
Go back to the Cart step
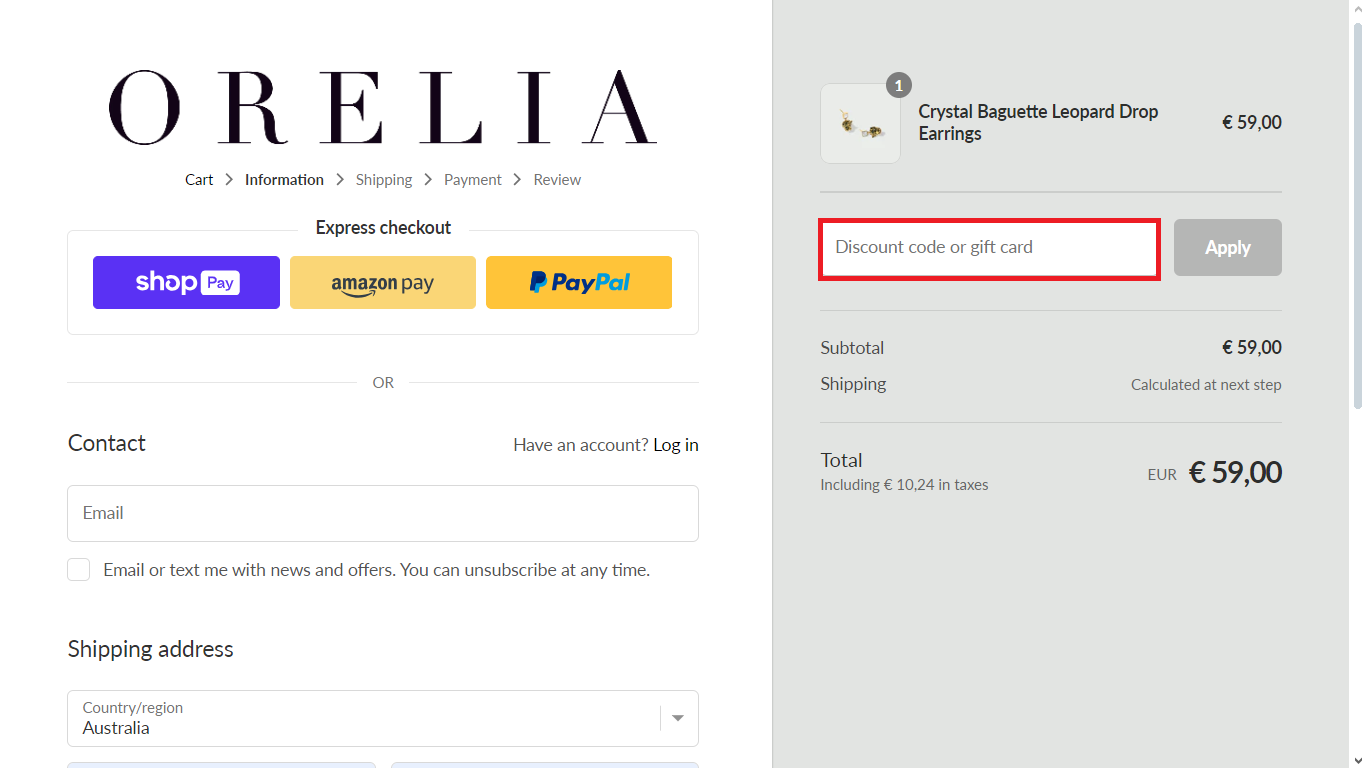(199, 179)
